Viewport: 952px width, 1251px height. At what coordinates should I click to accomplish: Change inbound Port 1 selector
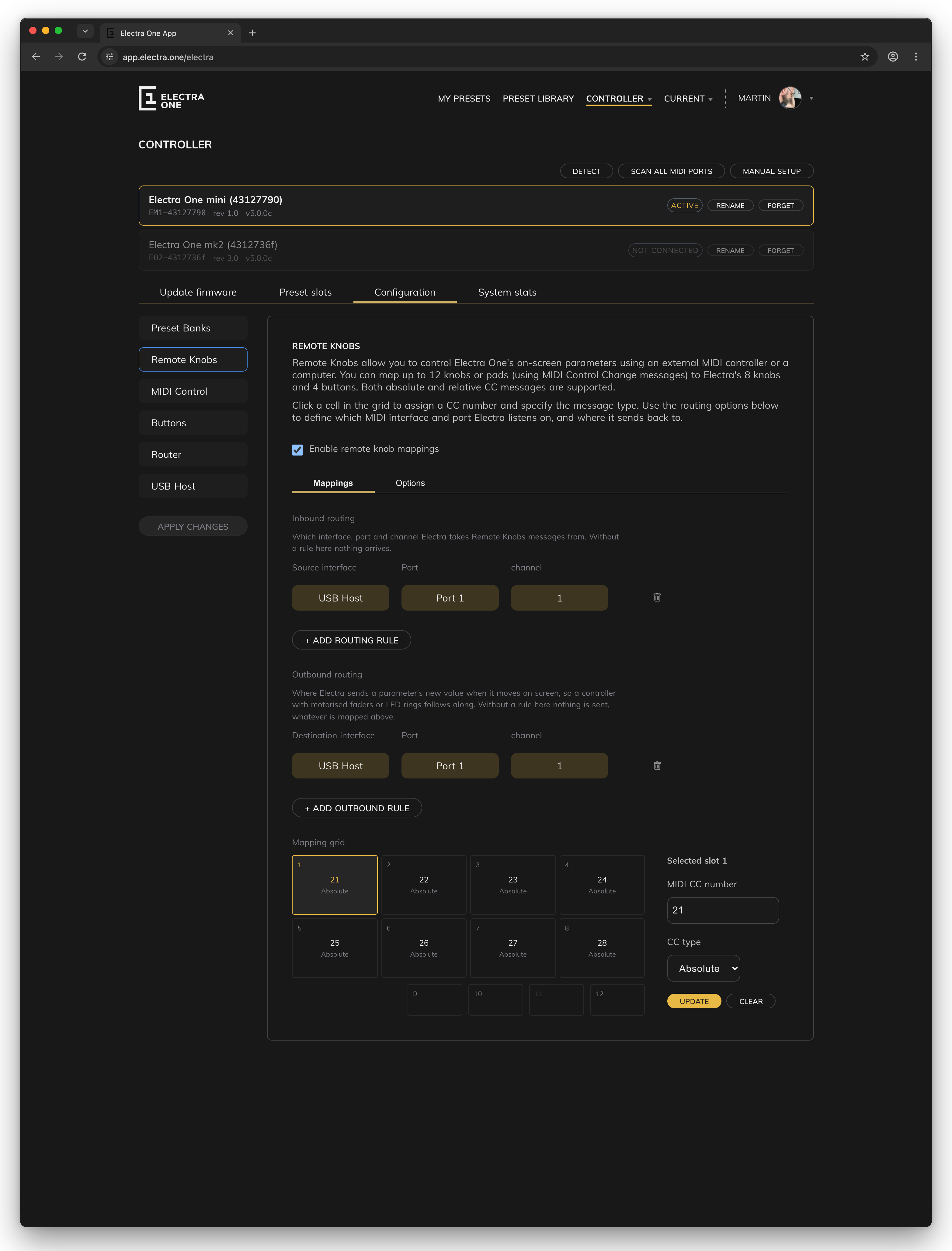click(450, 598)
